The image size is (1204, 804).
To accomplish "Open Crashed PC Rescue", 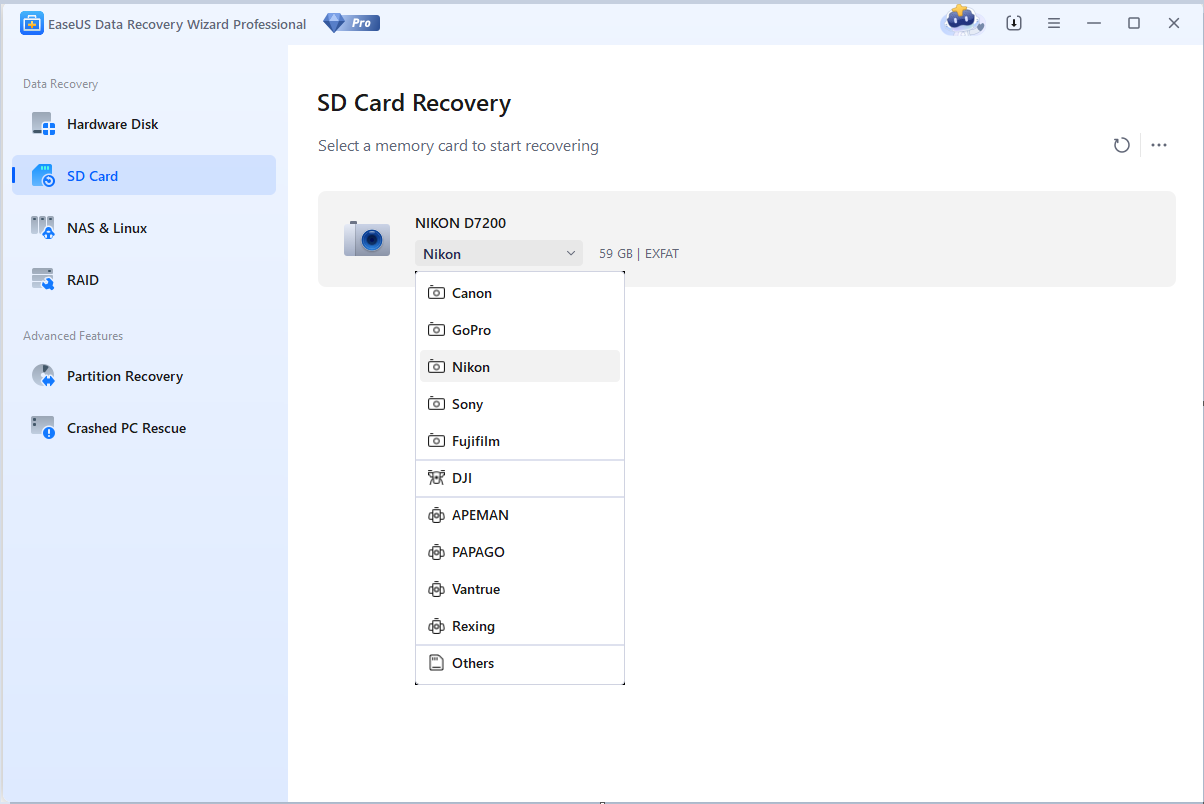I will pyautogui.click(x=144, y=428).
